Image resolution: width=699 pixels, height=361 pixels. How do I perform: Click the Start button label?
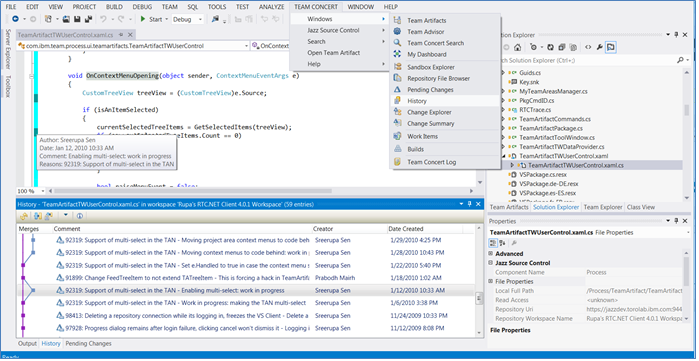[x=156, y=19]
